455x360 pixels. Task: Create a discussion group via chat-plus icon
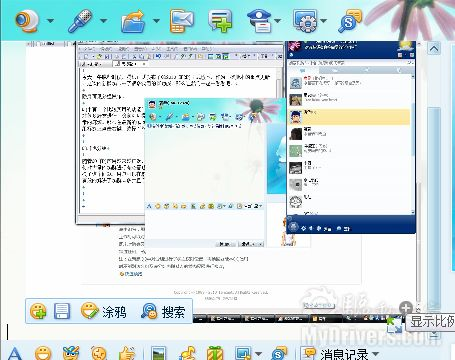220,21
